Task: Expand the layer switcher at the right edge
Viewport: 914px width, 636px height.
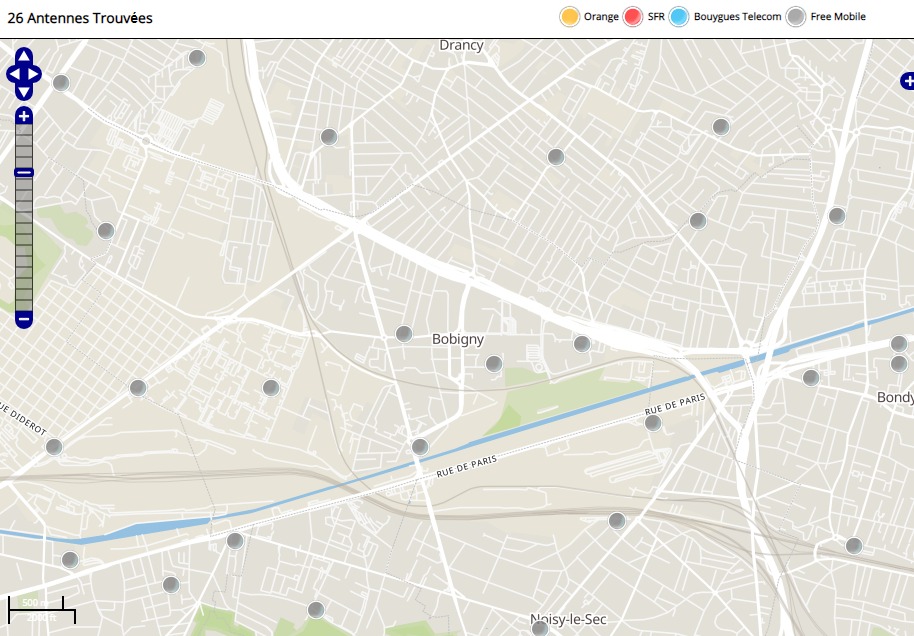Action: click(906, 81)
